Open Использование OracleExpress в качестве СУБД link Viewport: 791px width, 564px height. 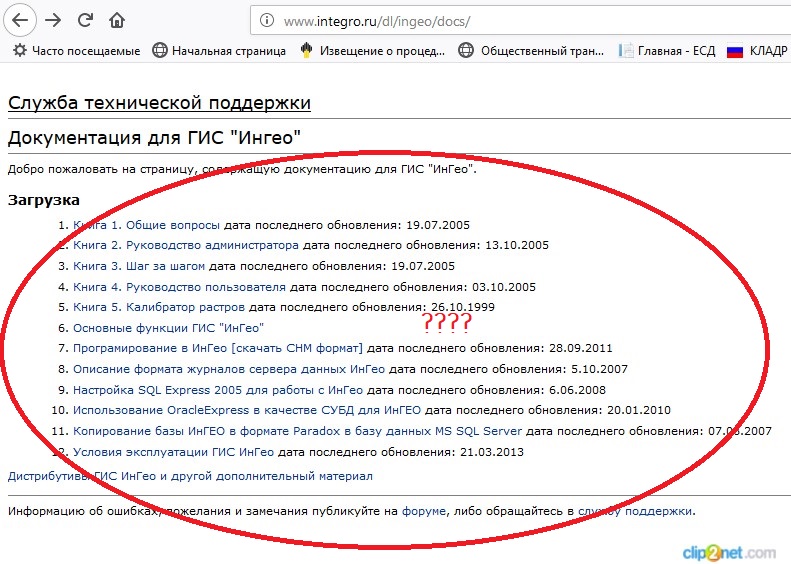(x=247, y=410)
